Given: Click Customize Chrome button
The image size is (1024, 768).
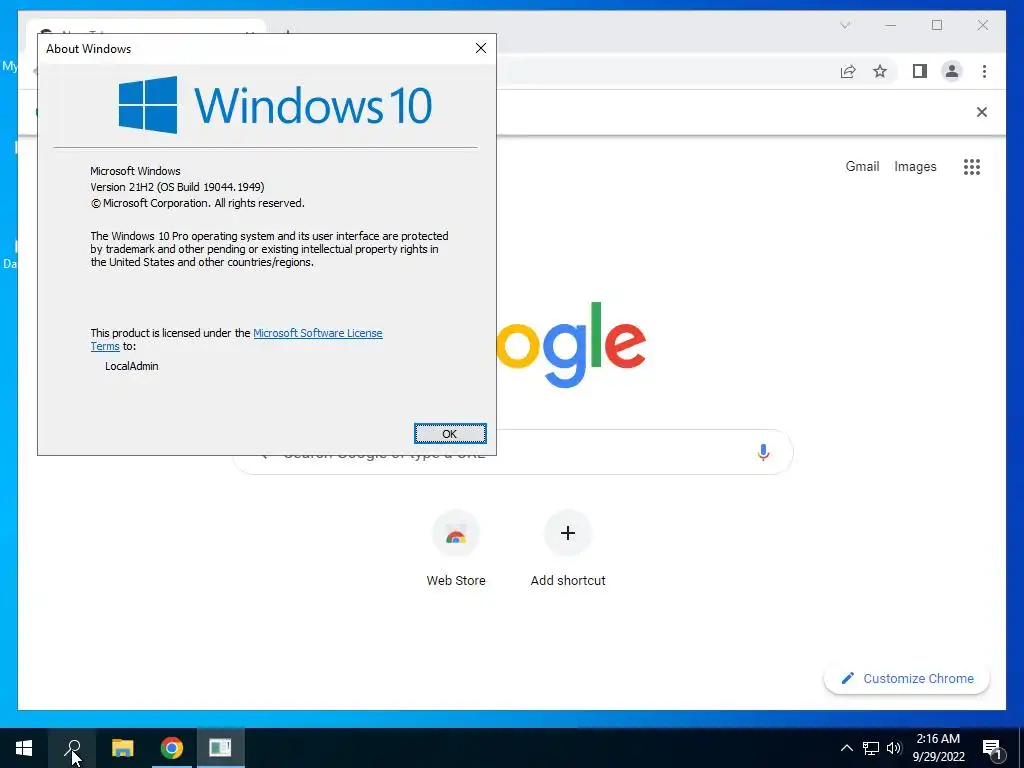Looking at the screenshot, I should pyautogui.click(x=906, y=679).
